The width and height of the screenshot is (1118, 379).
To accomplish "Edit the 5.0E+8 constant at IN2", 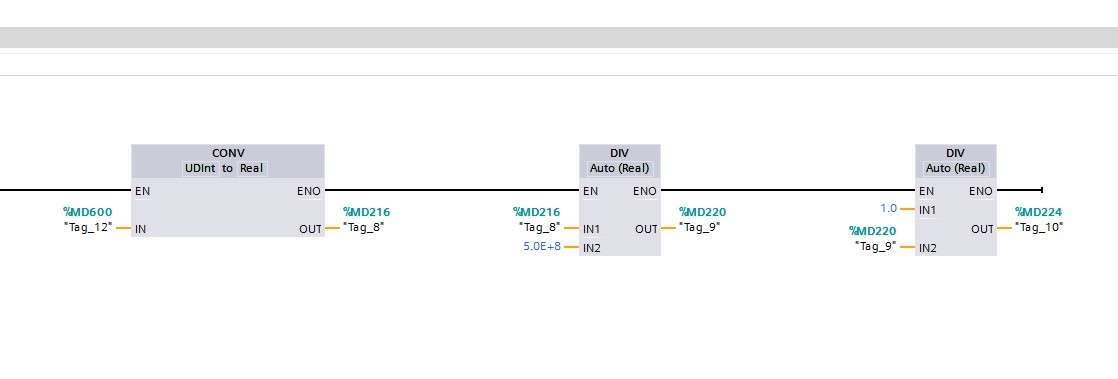I will coord(543,246).
